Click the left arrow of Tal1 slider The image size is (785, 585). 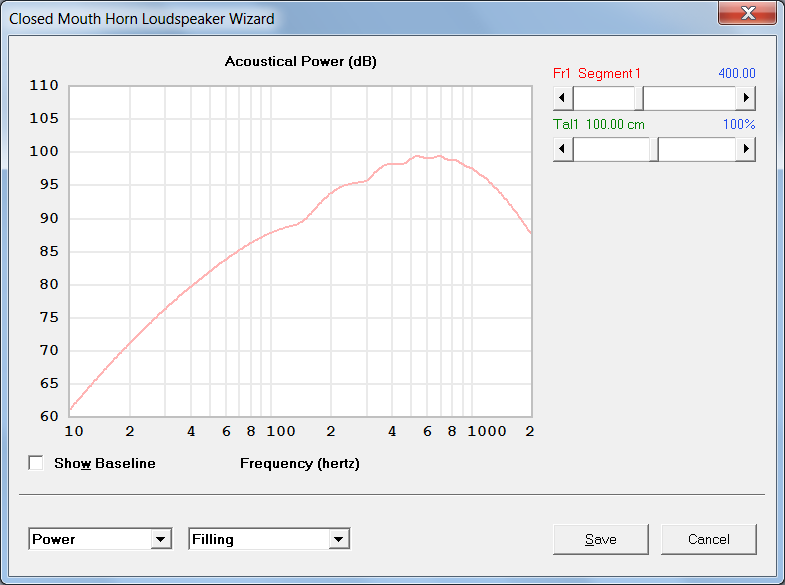click(x=563, y=149)
